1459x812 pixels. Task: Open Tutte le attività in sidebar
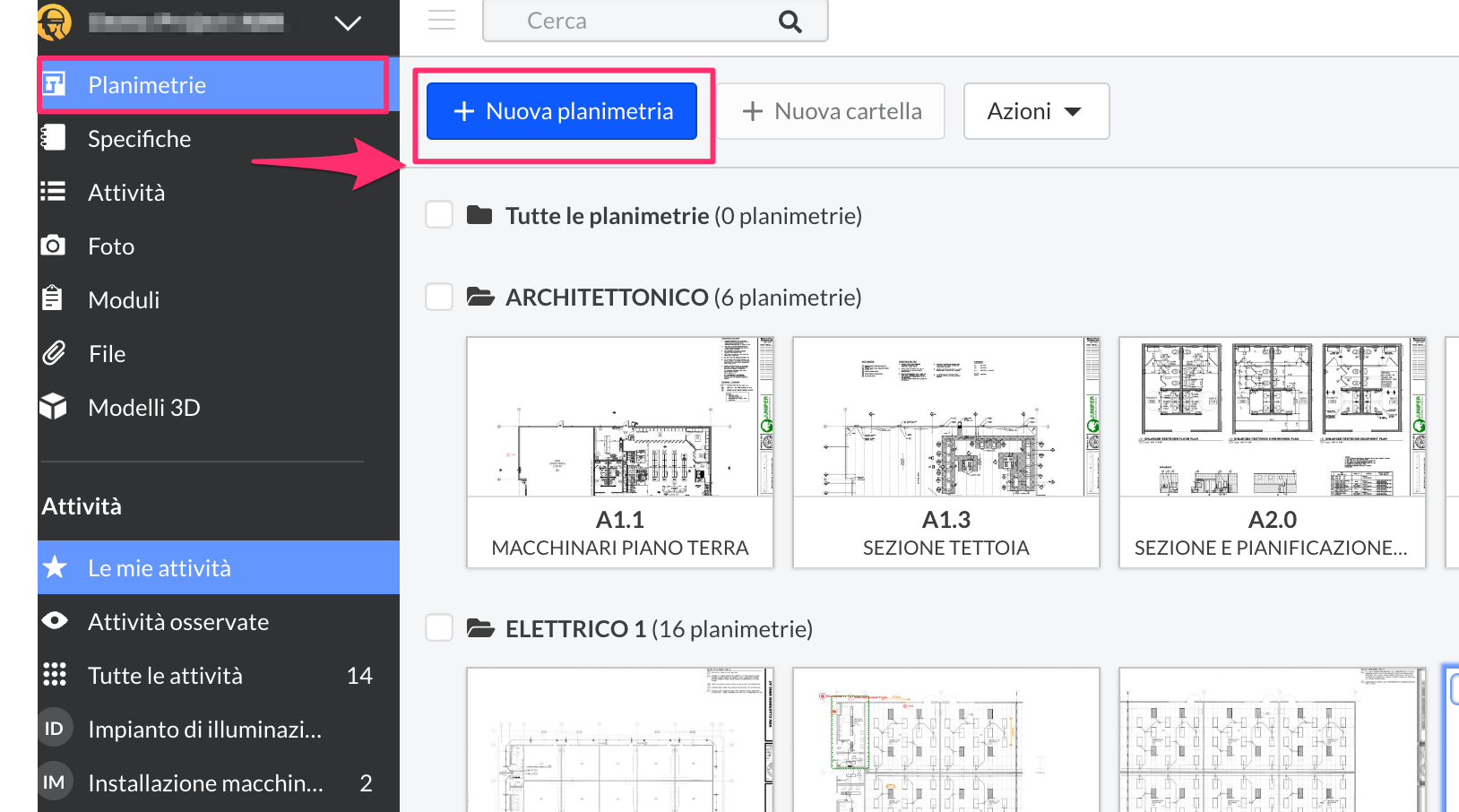[165, 676]
